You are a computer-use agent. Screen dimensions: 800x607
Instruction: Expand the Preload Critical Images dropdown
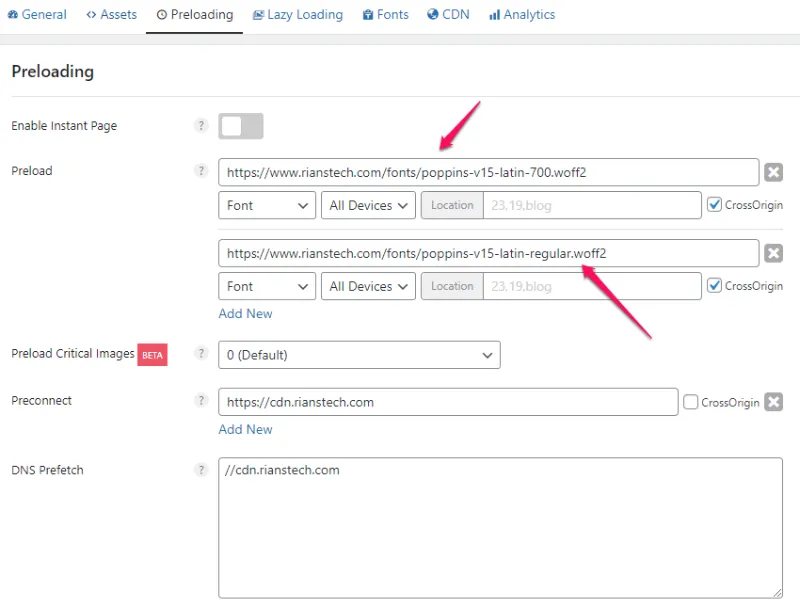coord(359,355)
